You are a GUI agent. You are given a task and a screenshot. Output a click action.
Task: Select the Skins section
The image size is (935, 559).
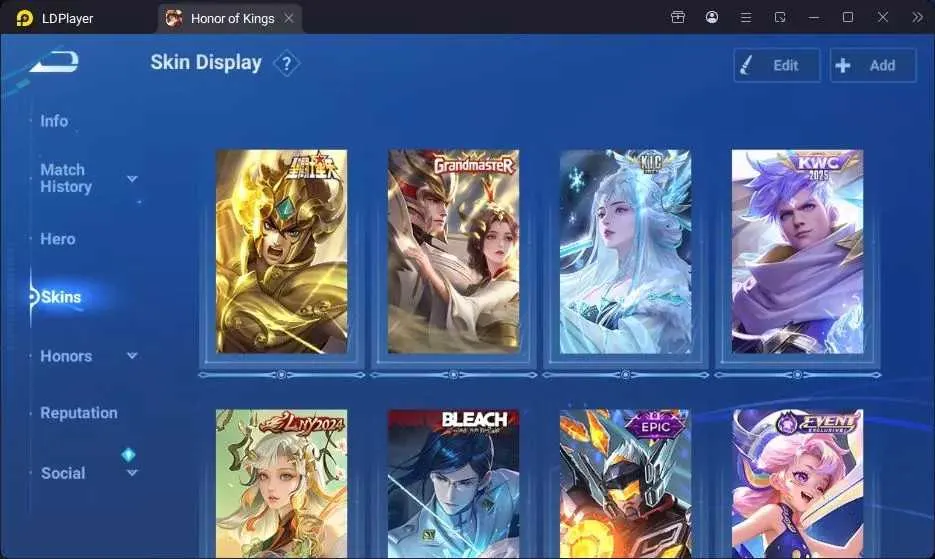pyautogui.click(x=61, y=297)
